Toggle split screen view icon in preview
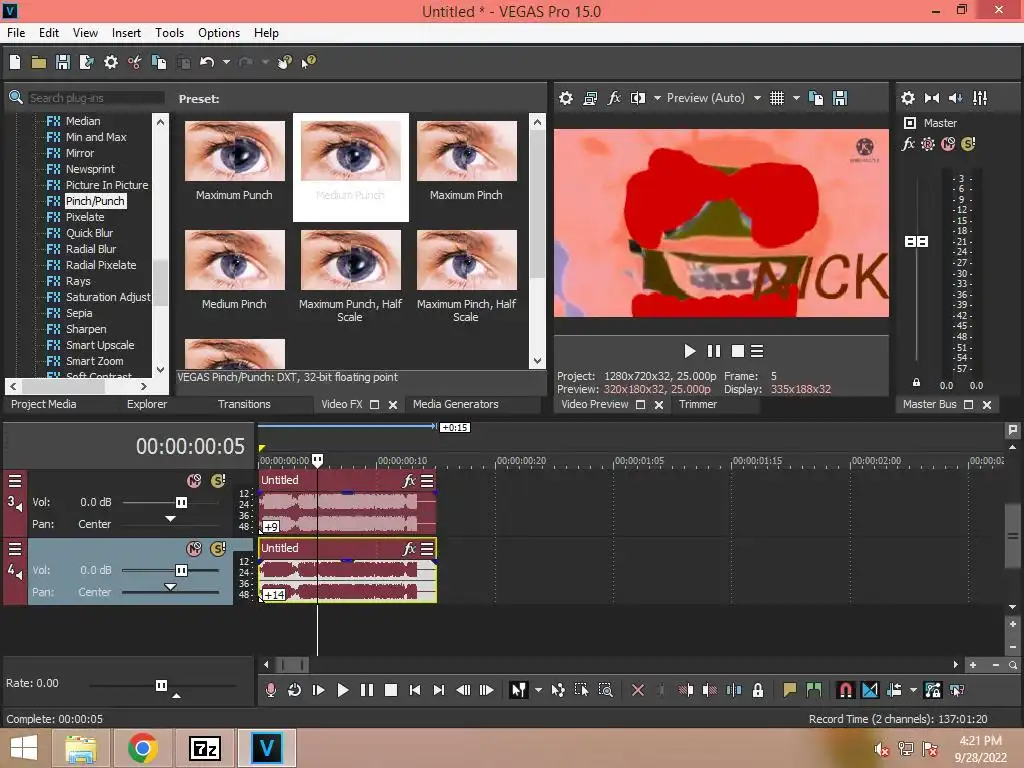Screen dimensions: 1024x768 point(638,98)
